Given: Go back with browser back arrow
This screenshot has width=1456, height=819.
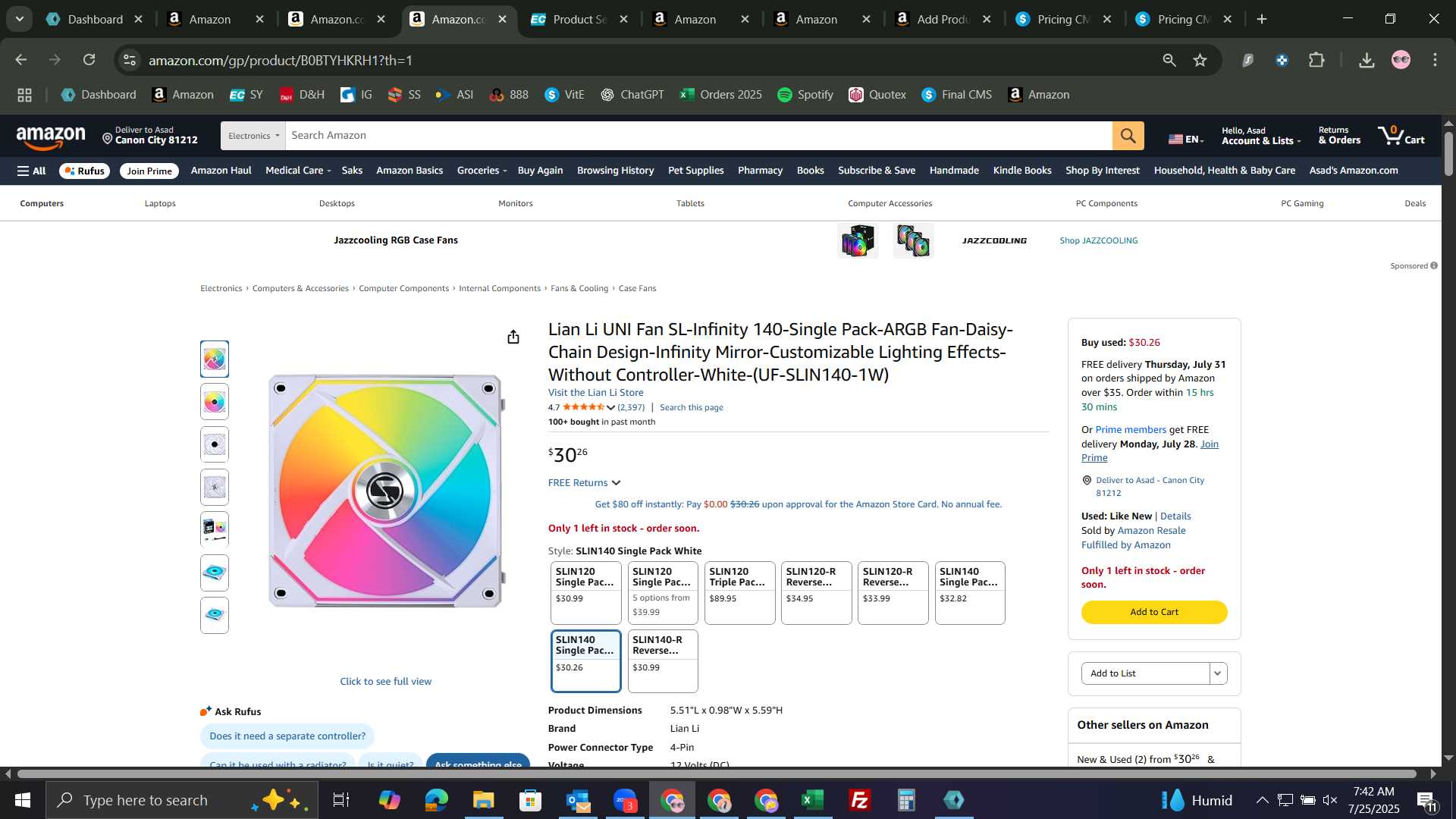Looking at the screenshot, I should coord(21,60).
